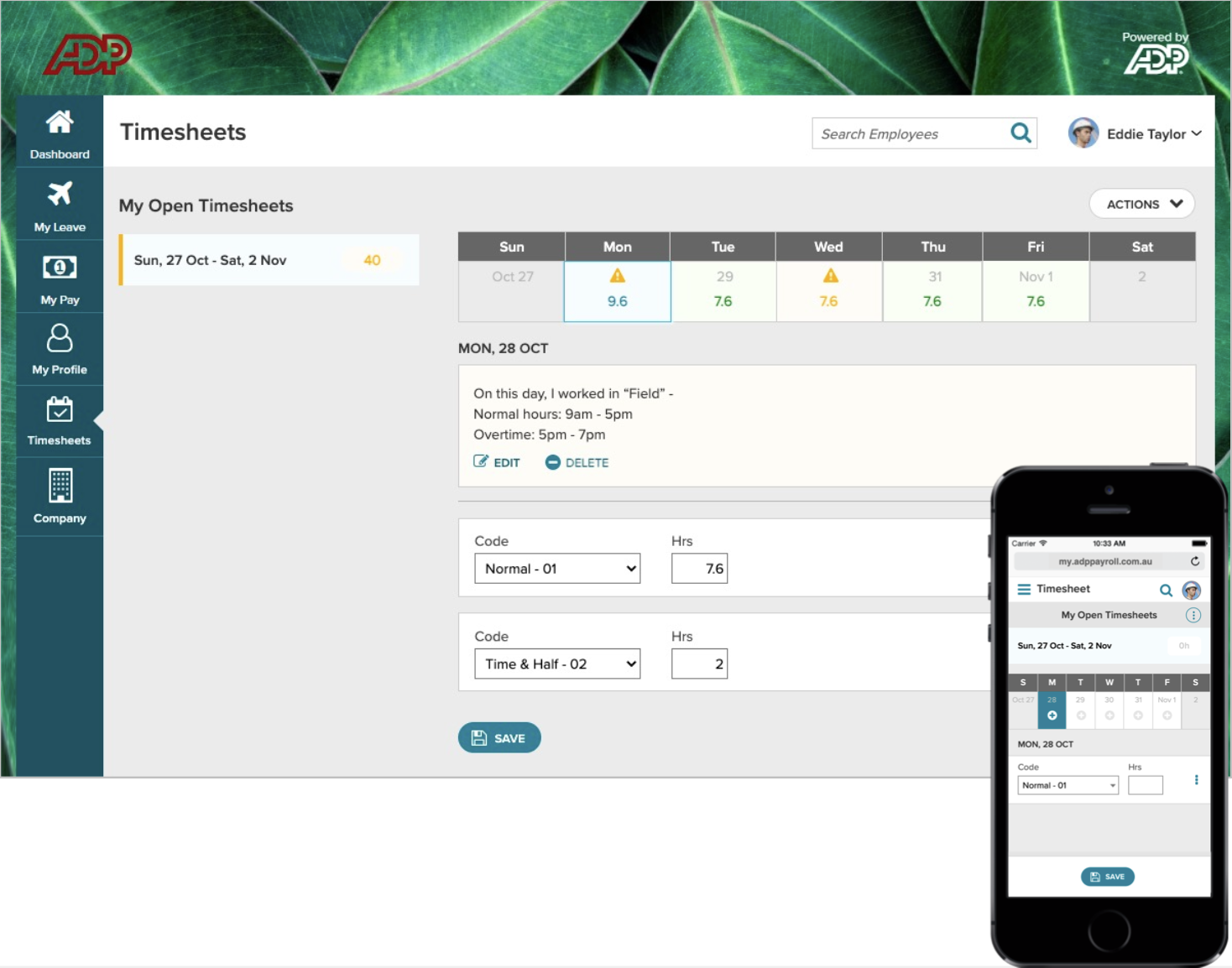1232x968 pixels.
Task: Tap the user avatar on phone
Action: point(1192,591)
